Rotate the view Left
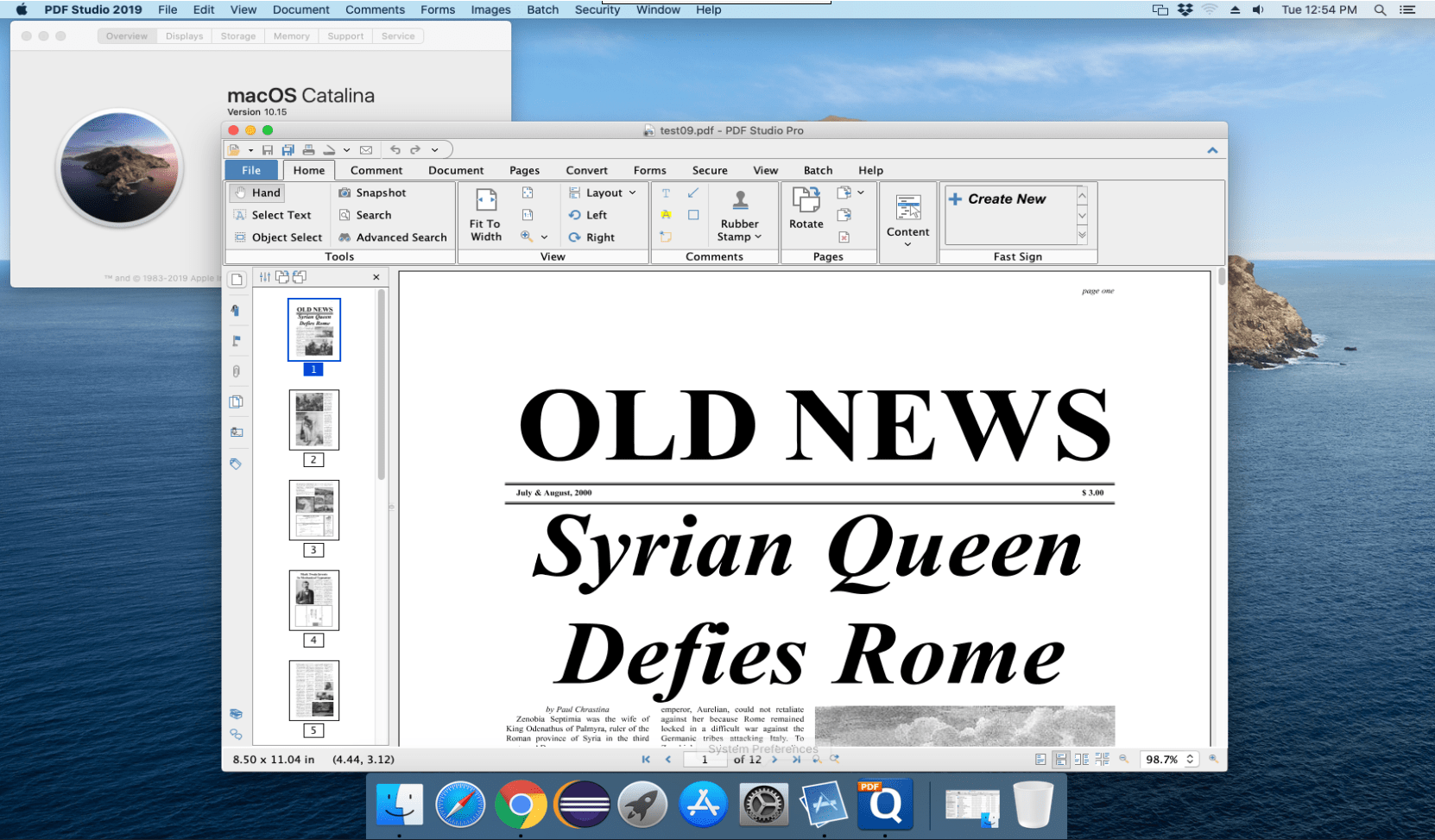Viewport: 1435px width, 840px height. [588, 215]
